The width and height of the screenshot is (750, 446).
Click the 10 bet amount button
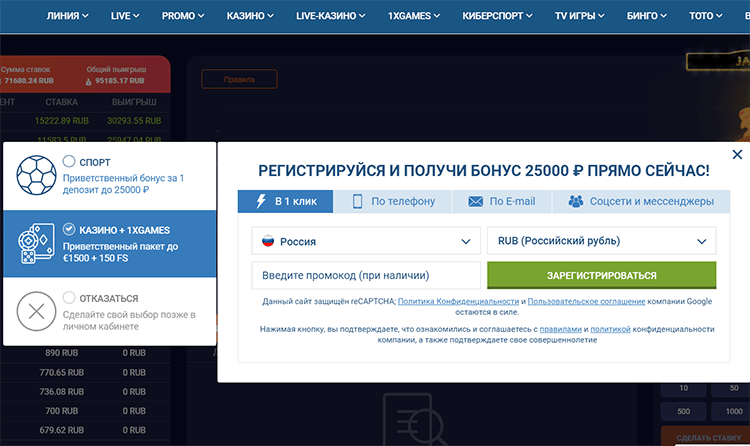(683, 388)
